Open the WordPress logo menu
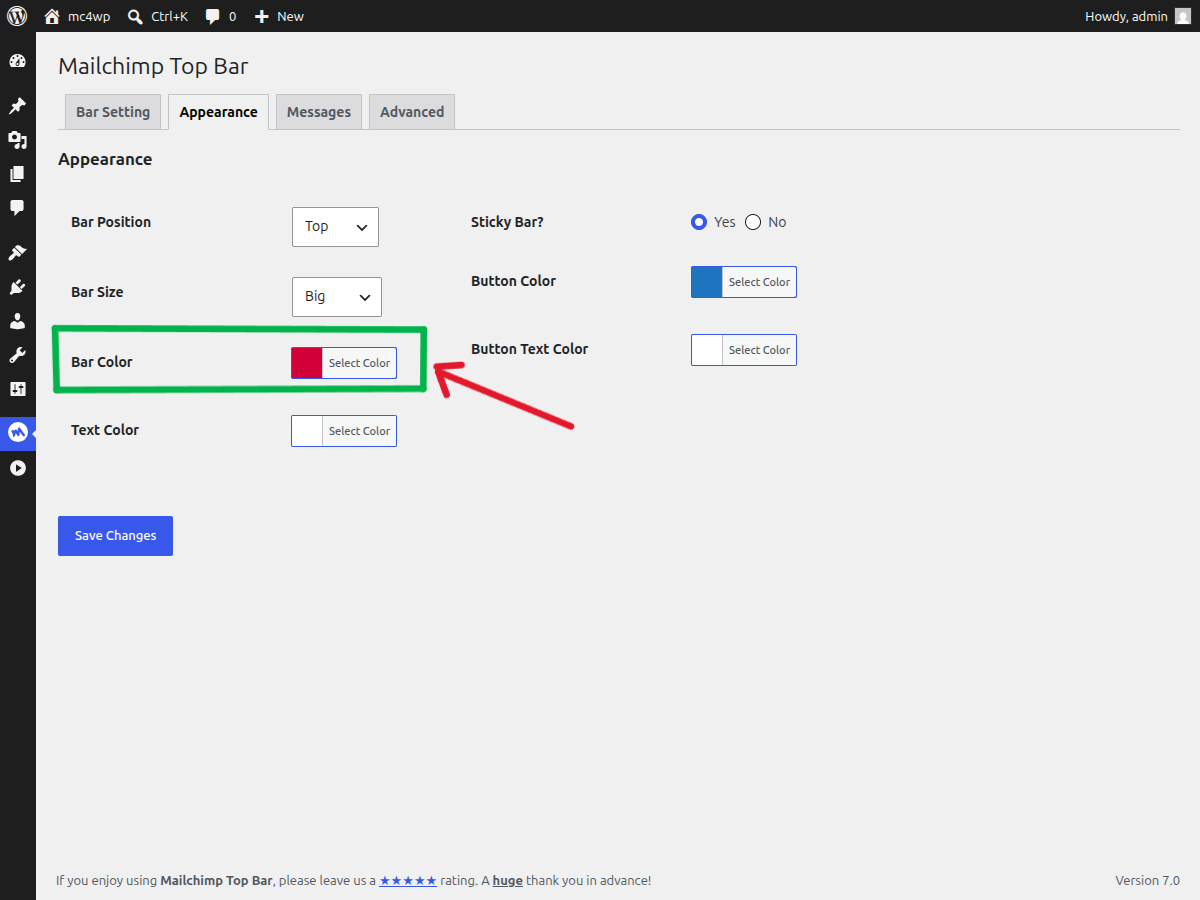 point(17,16)
